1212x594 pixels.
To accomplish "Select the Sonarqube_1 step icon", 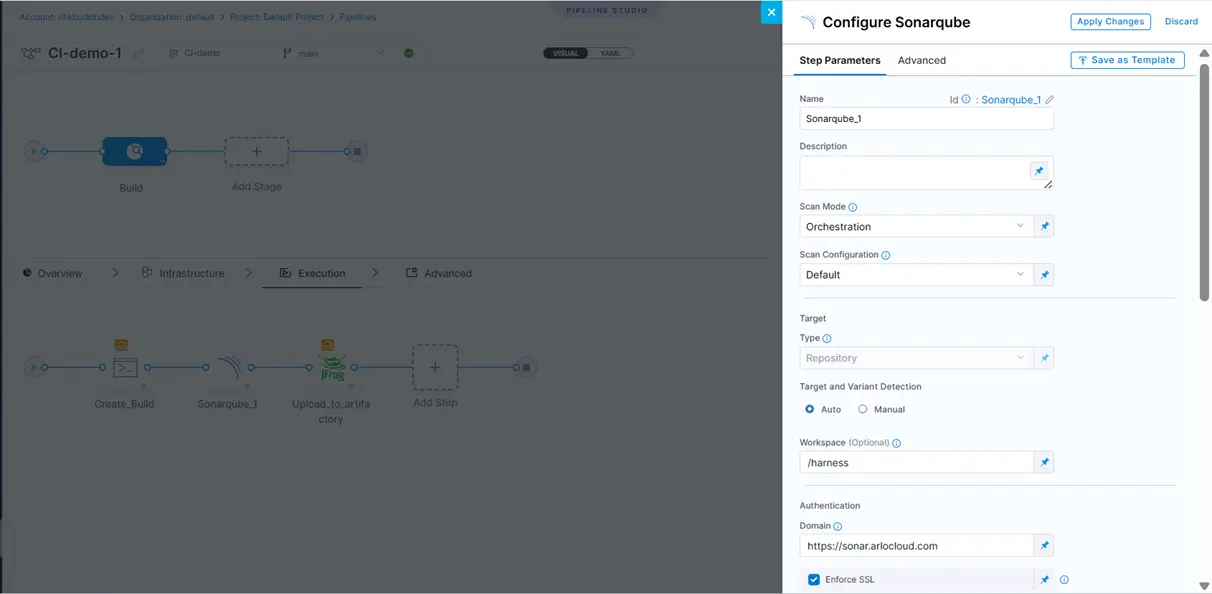I will pyautogui.click(x=228, y=367).
